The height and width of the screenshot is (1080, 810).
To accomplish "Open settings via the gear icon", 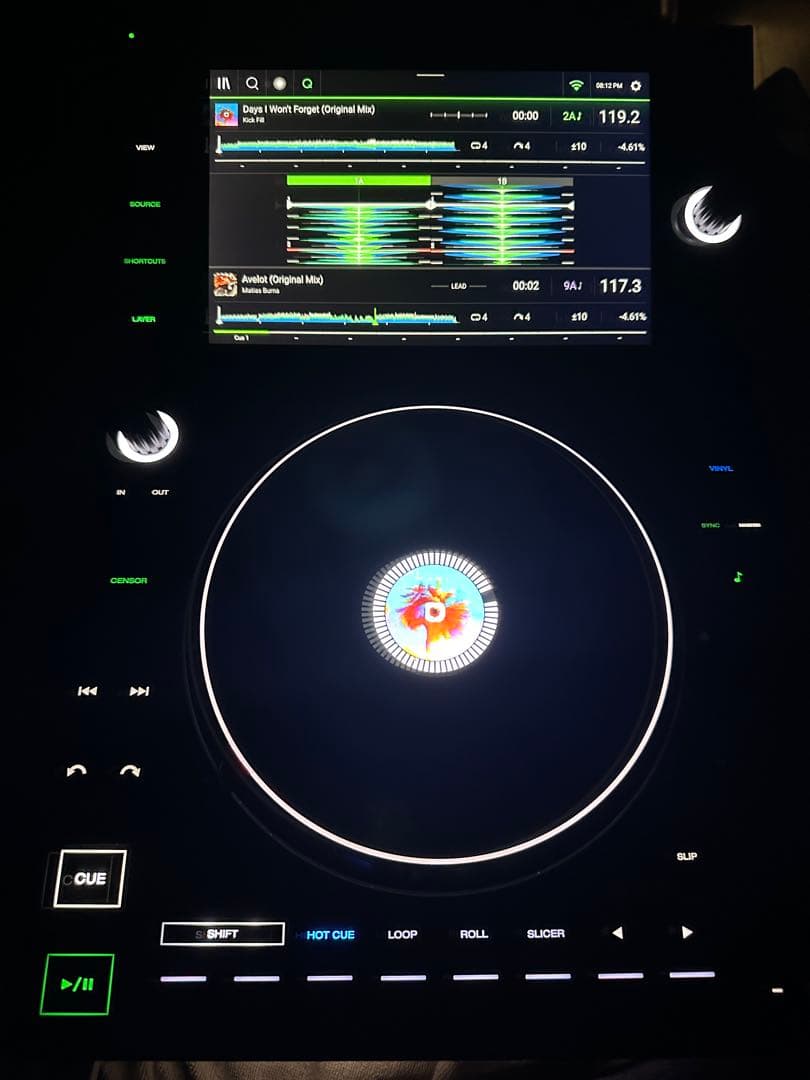I will (x=634, y=84).
